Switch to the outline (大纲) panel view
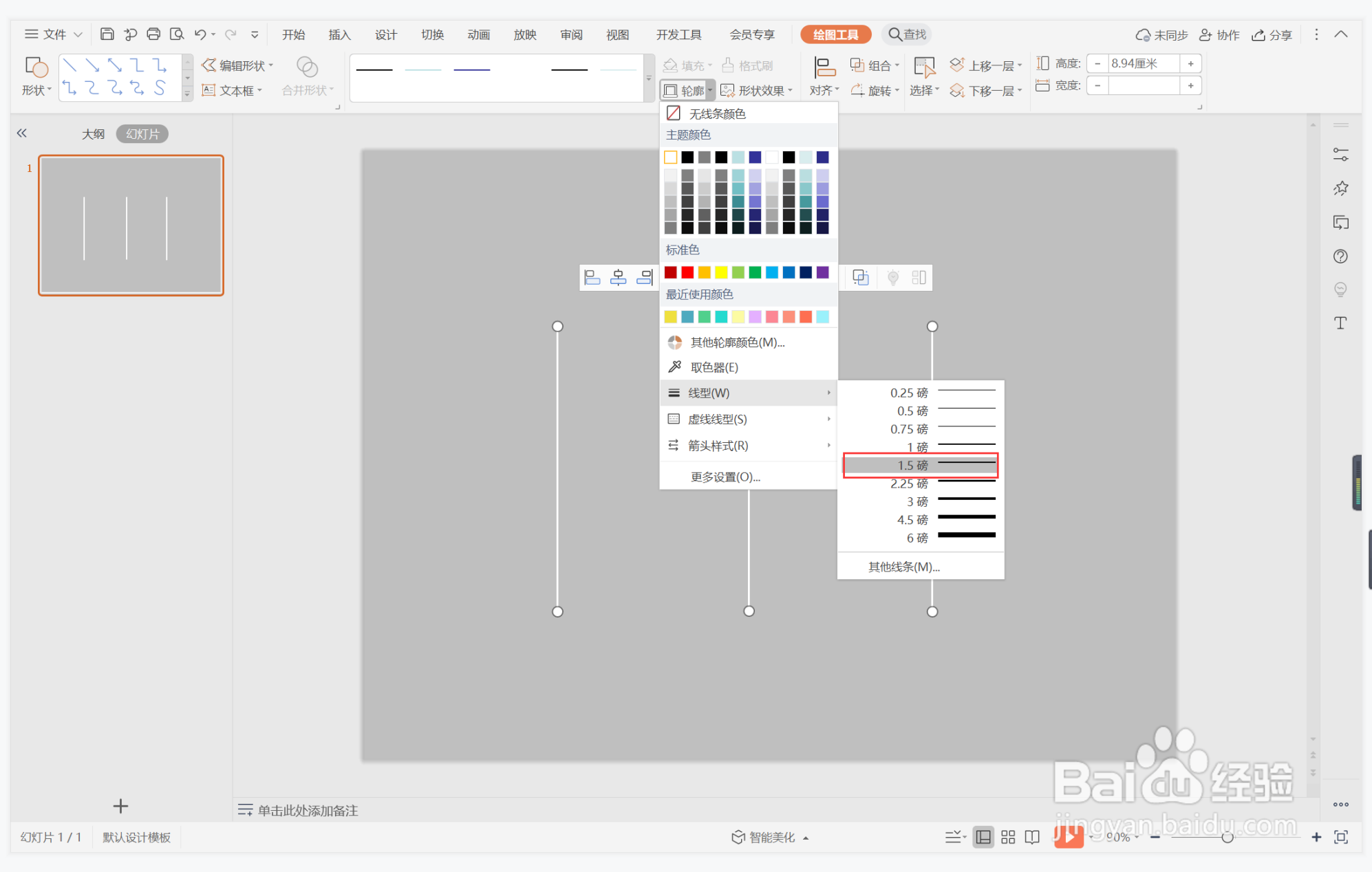The image size is (1372, 872). click(x=93, y=134)
